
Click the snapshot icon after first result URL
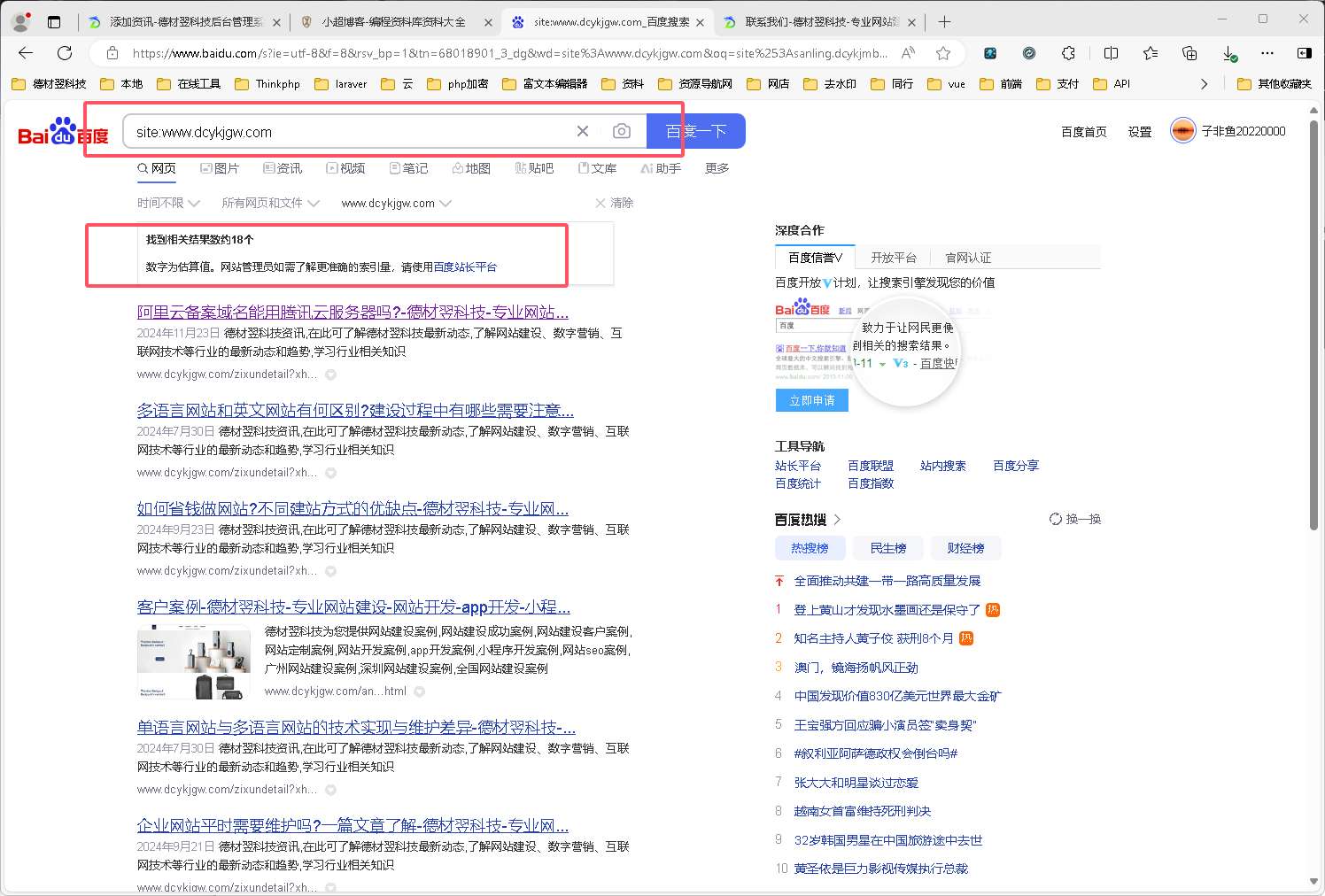pos(330,375)
